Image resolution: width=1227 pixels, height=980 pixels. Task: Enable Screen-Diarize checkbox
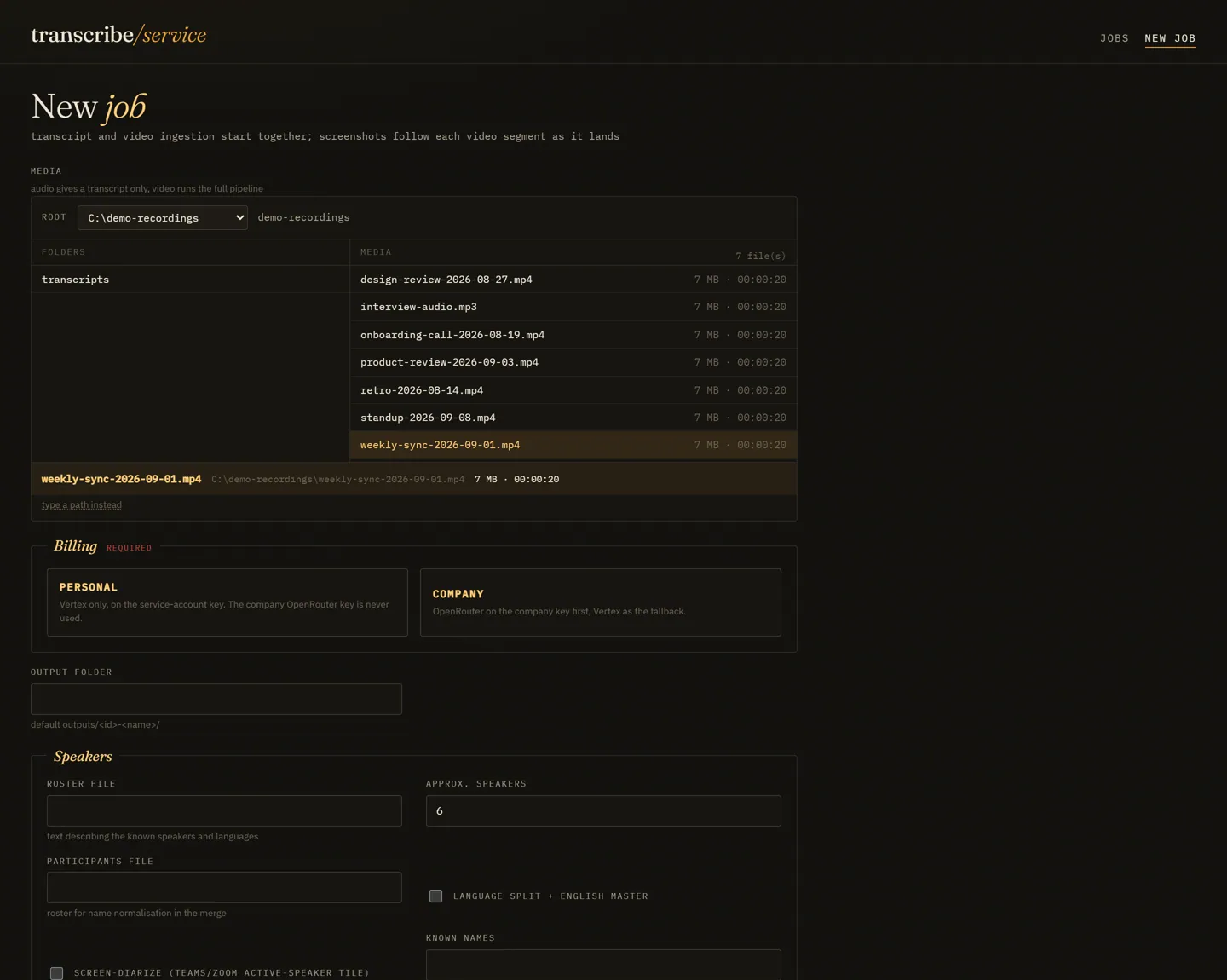(56, 973)
